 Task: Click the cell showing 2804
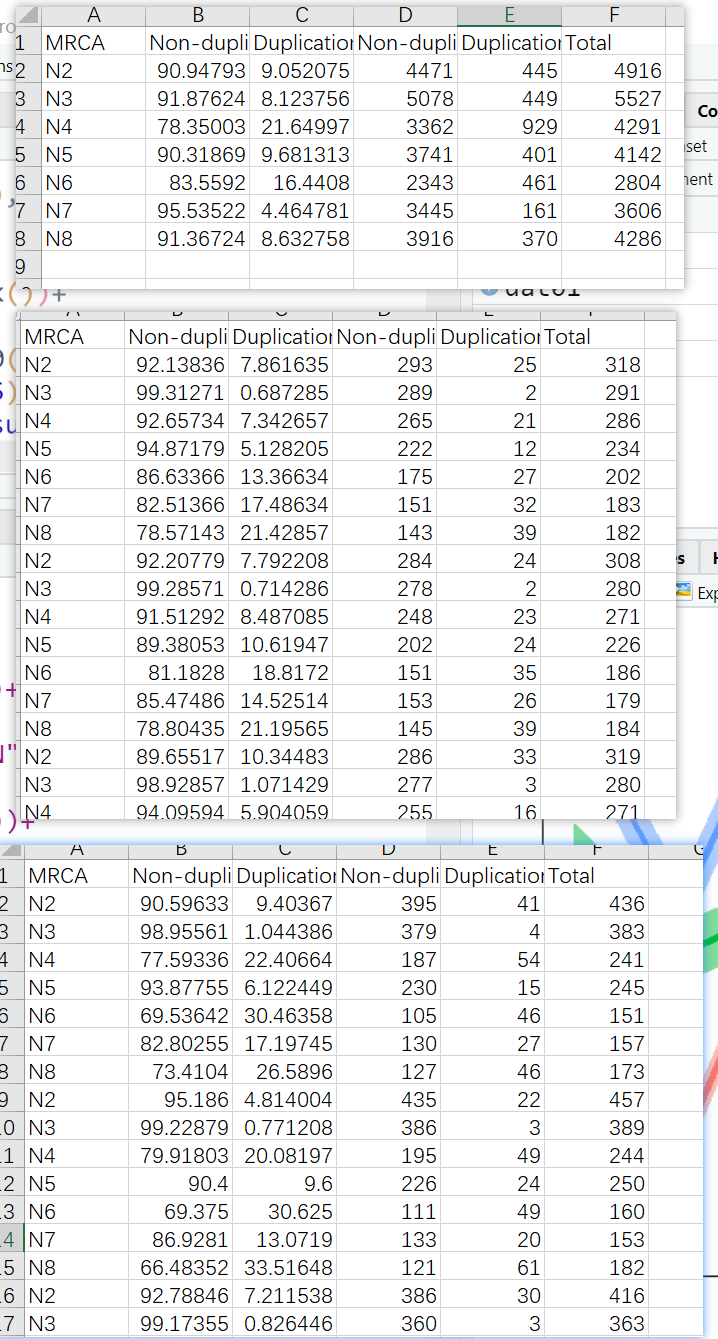tap(613, 182)
